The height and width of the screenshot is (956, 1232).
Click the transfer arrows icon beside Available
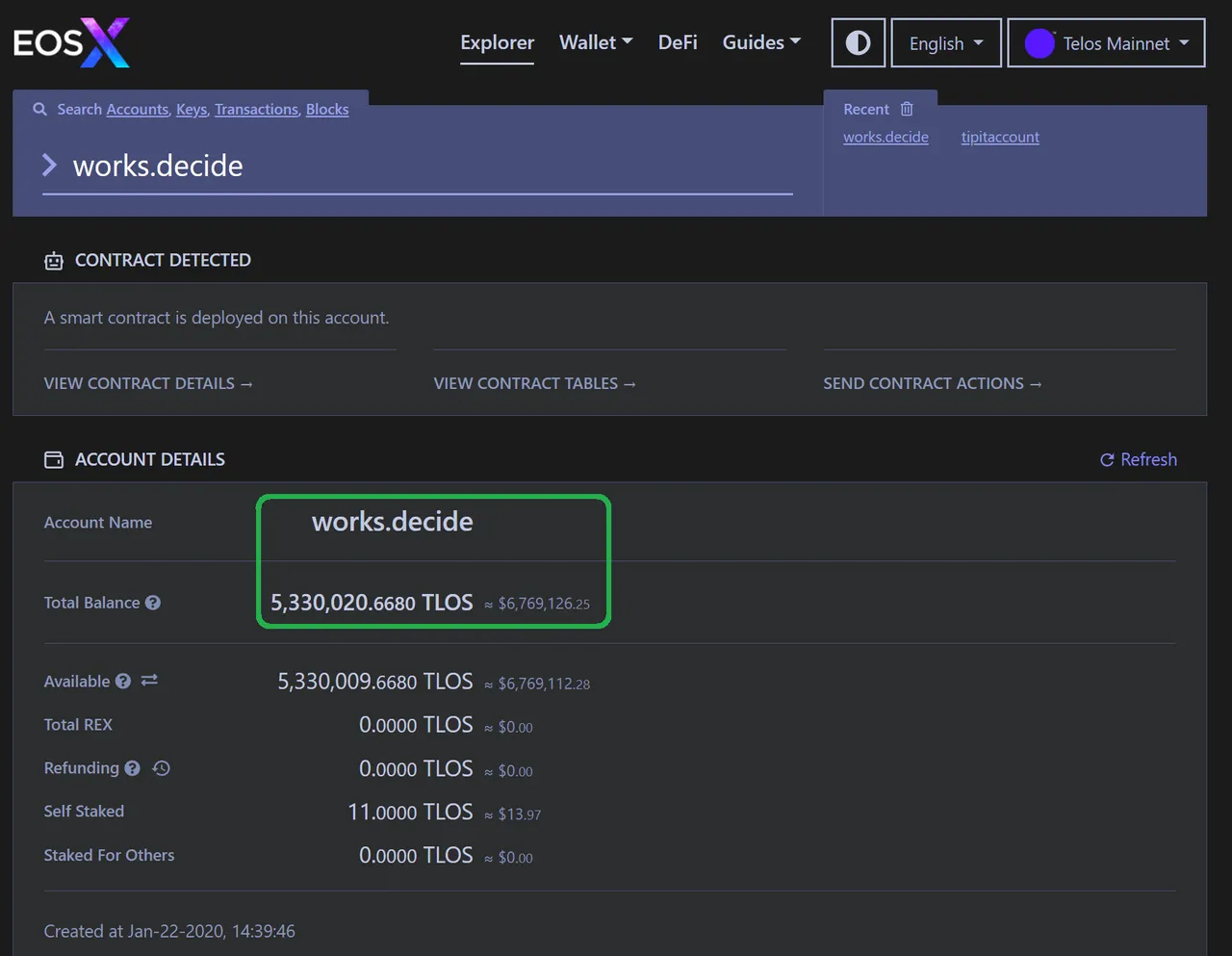pos(149,681)
